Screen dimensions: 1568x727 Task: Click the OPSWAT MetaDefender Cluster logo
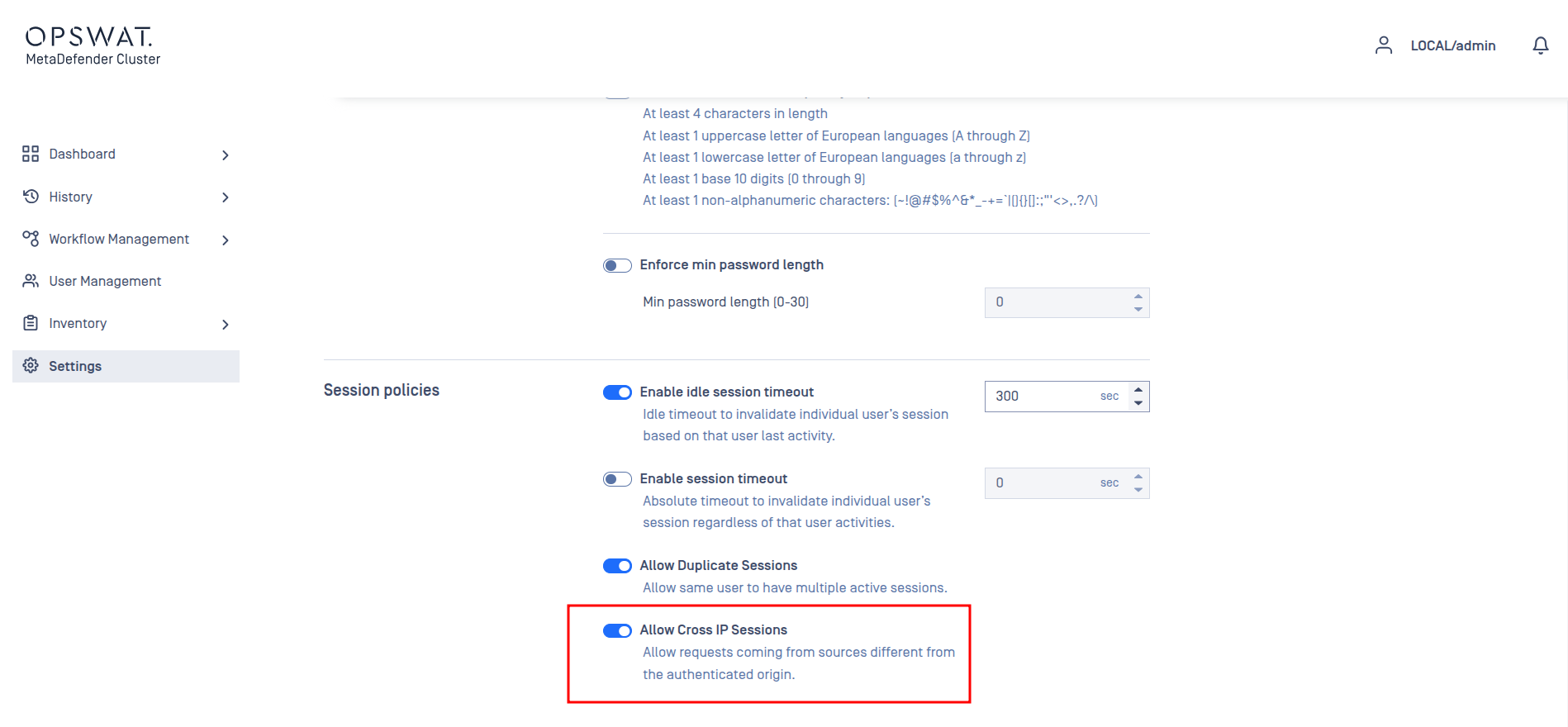click(93, 45)
